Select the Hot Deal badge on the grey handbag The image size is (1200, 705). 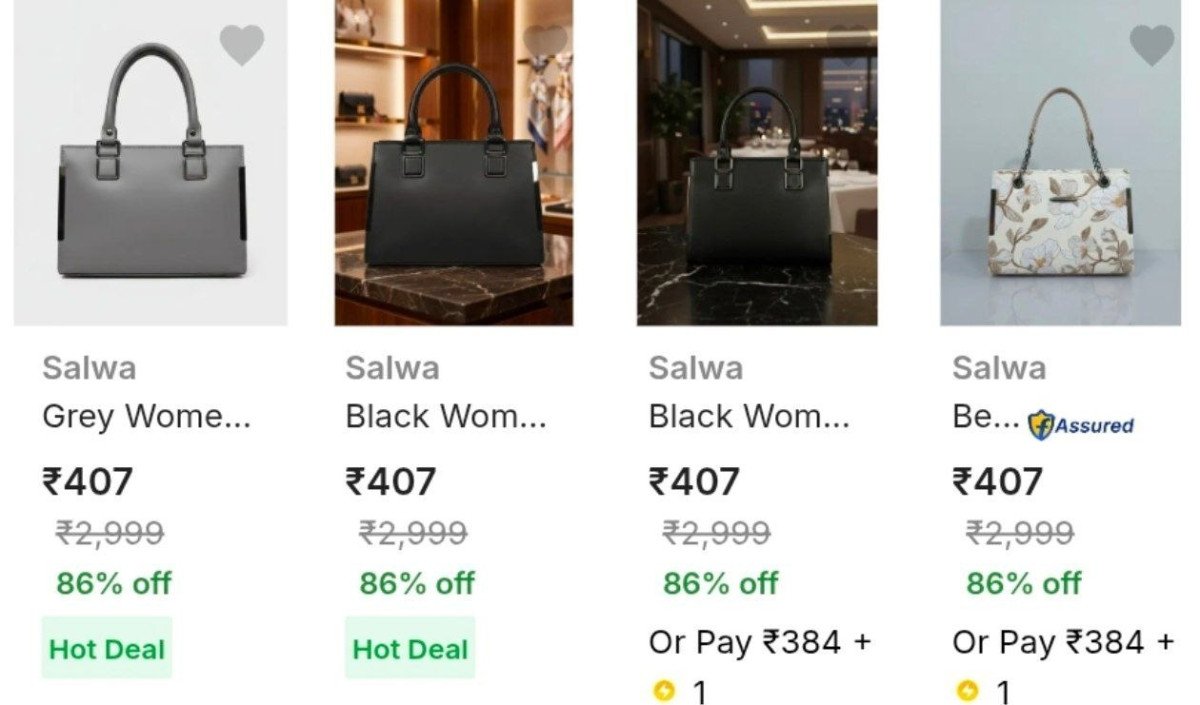click(105, 648)
